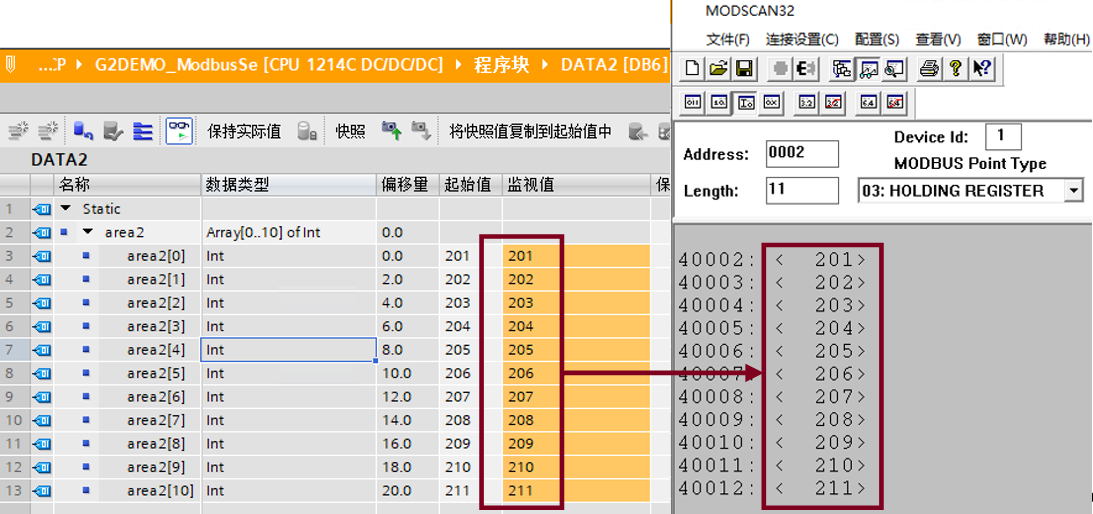Click the Length input field showing 11
1093x514 pixels.
click(x=802, y=190)
